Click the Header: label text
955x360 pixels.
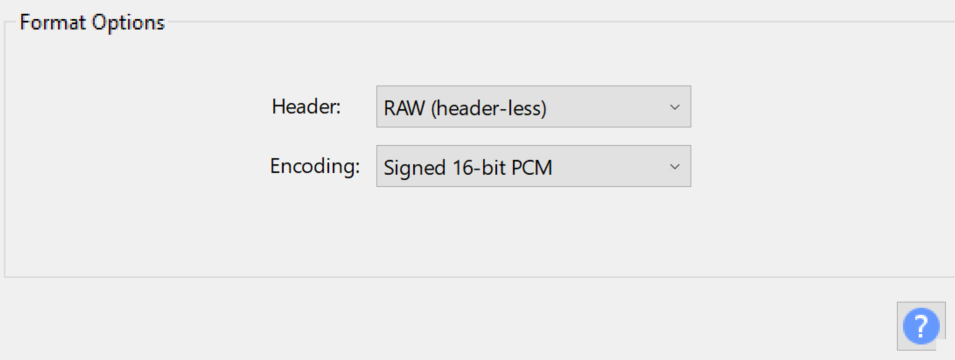pos(306,107)
